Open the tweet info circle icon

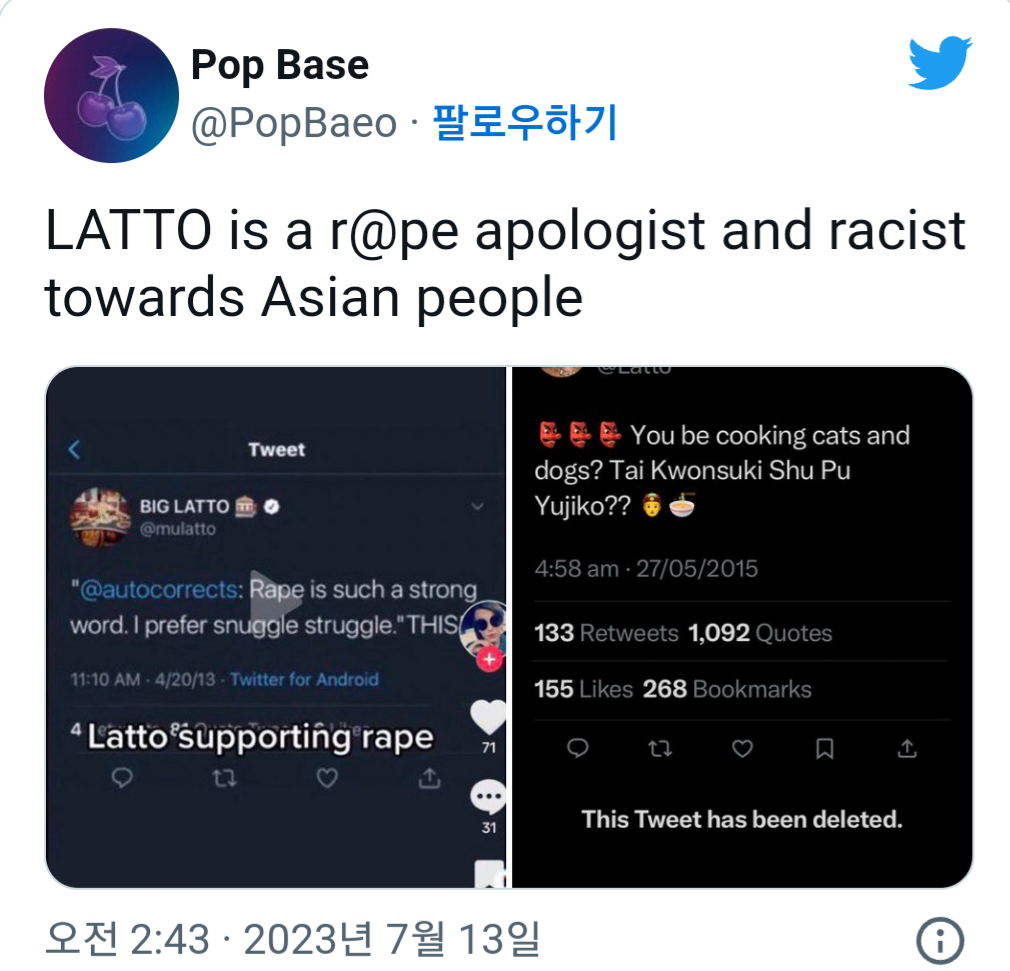(x=940, y=941)
